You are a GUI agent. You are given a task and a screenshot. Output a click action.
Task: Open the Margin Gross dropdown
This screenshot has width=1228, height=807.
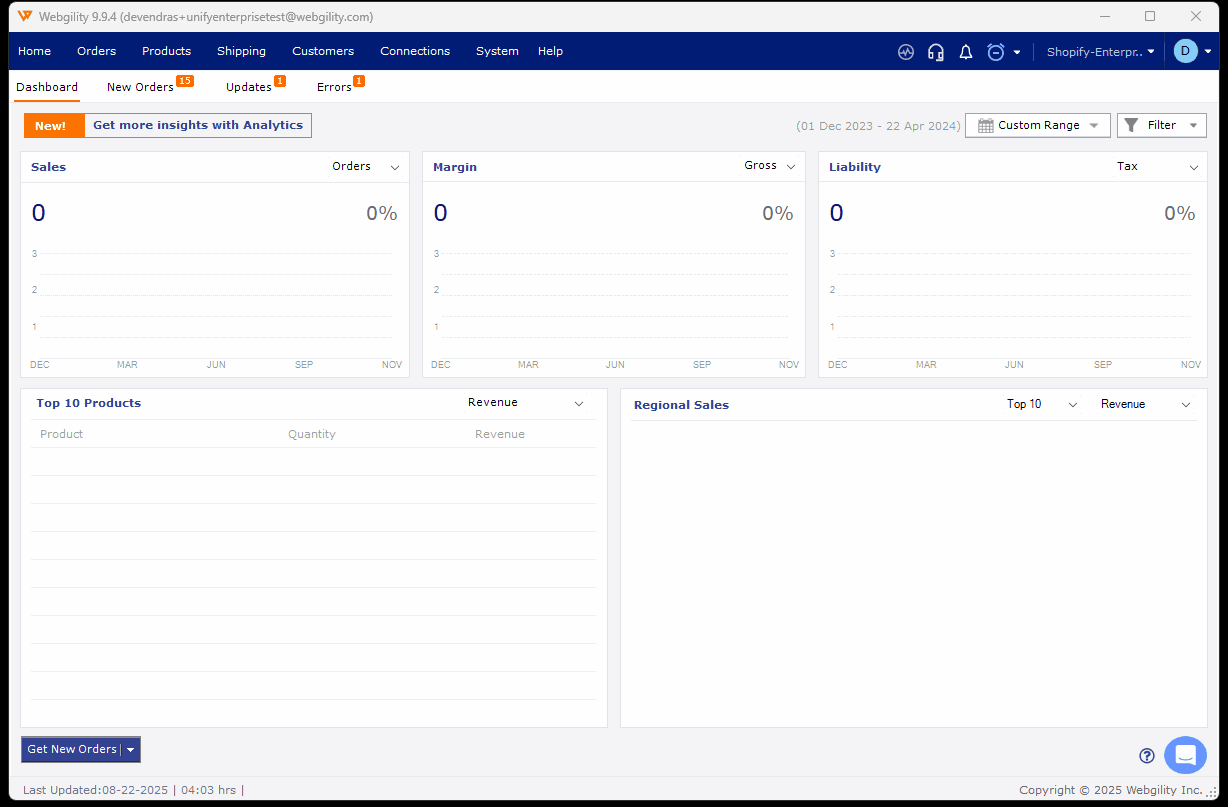click(x=770, y=166)
